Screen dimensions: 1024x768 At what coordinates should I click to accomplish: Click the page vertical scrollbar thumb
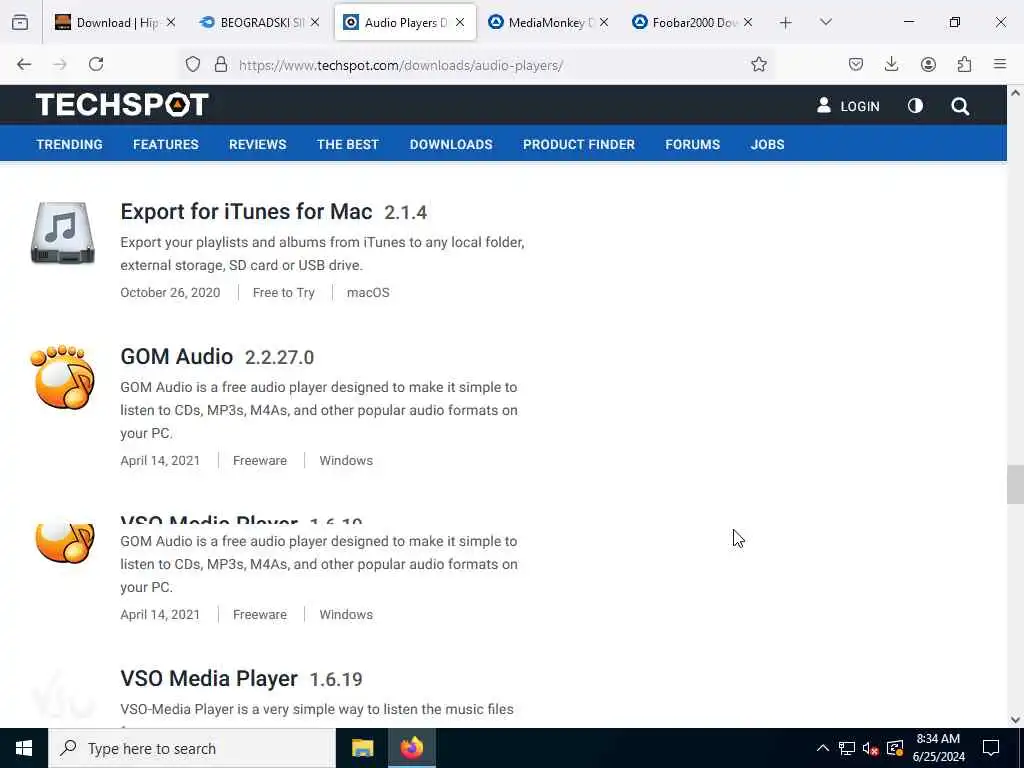pyautogui.click(x=1015, y=484)
